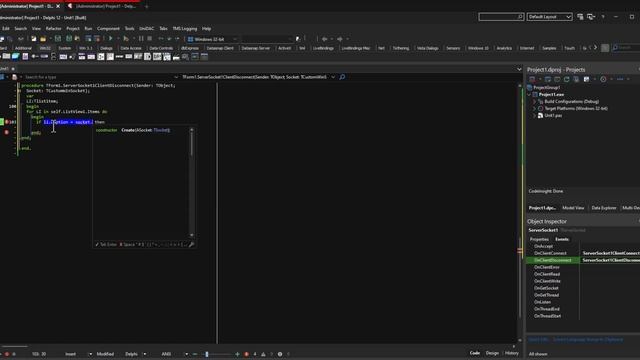This screenshot has width=640, height=360.
Task: Click the Pause toolbar button
Action: pos(141,39)
